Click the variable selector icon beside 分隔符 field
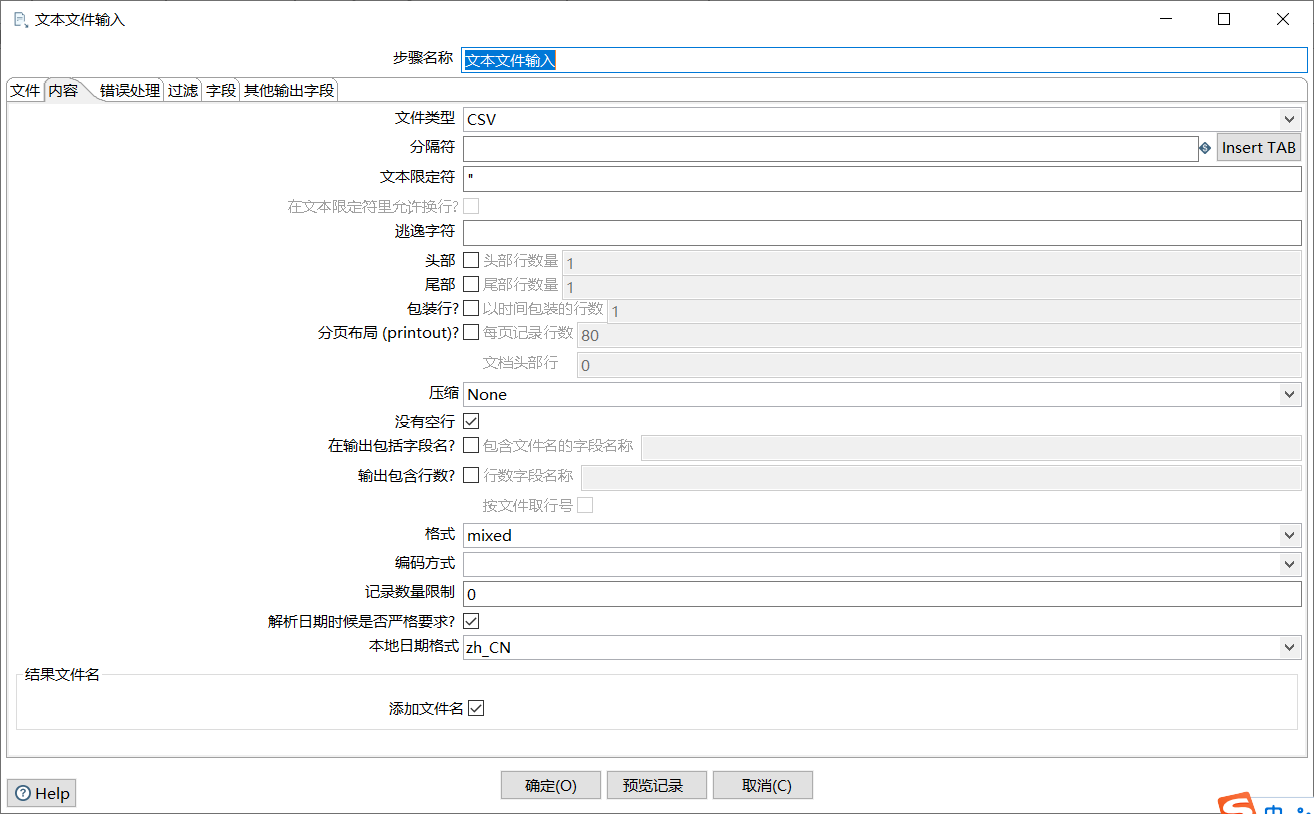 pos(1203,147)
